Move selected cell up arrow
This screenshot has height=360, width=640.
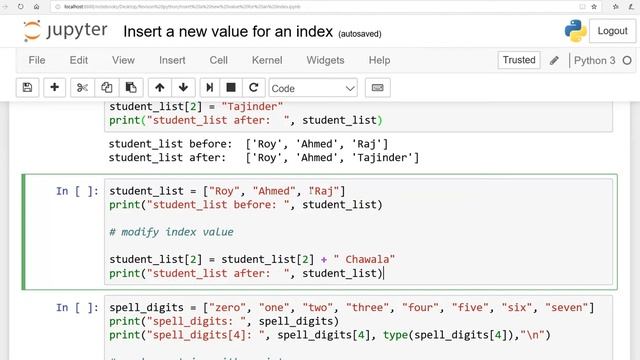click(160, 88)
